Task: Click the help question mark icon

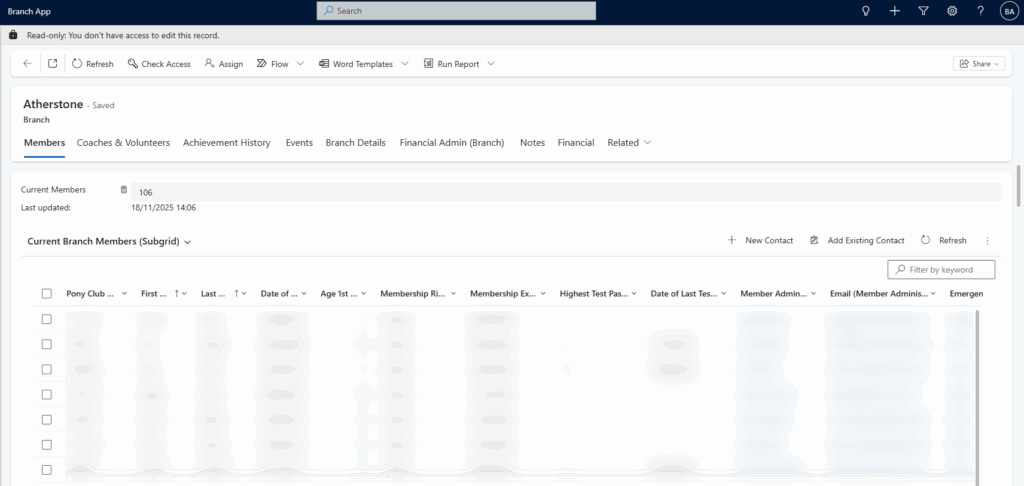Action: tap(981, 11)
